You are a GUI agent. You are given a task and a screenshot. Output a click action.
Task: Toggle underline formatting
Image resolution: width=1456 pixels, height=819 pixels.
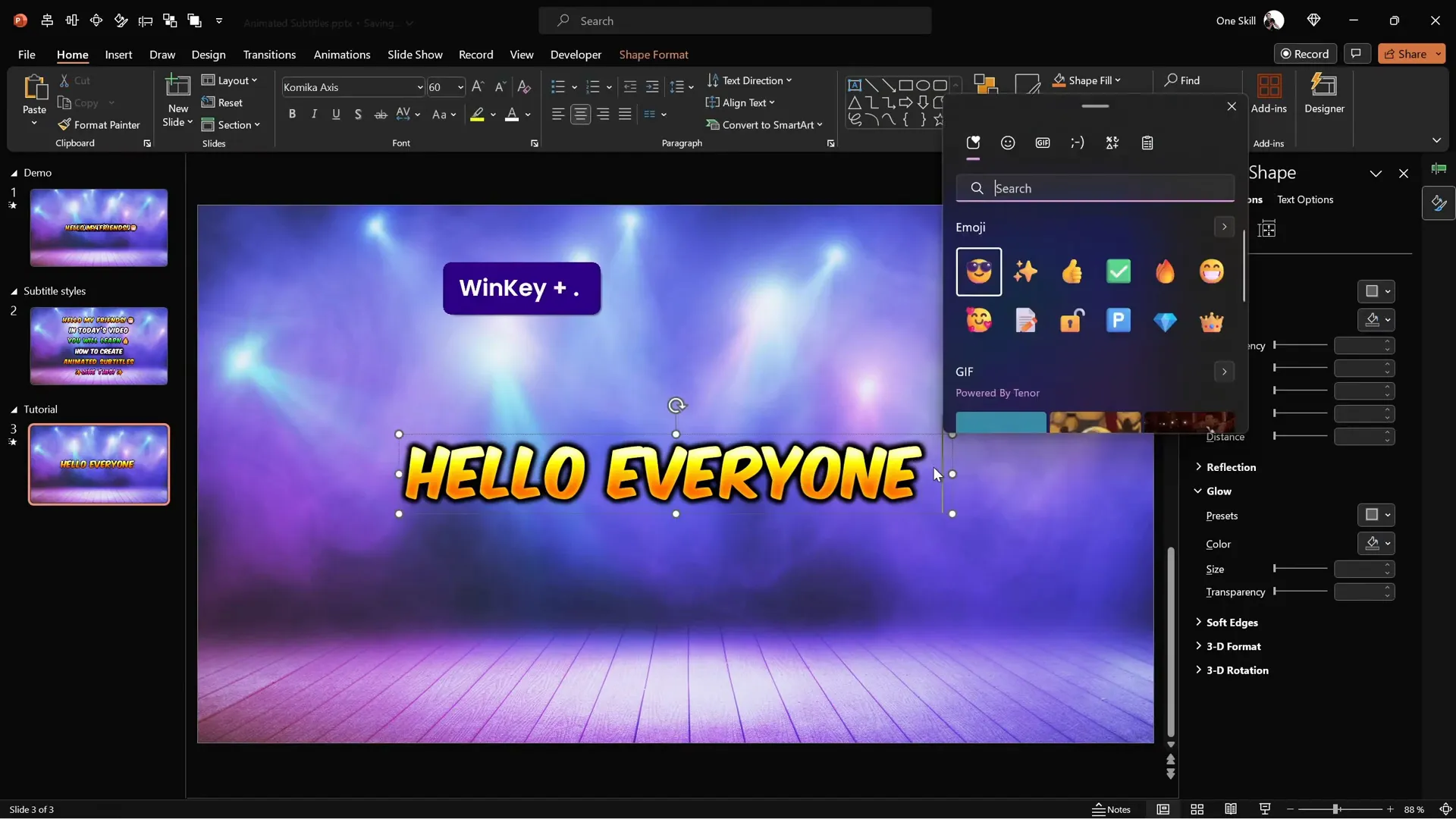[x=336, y=115]
